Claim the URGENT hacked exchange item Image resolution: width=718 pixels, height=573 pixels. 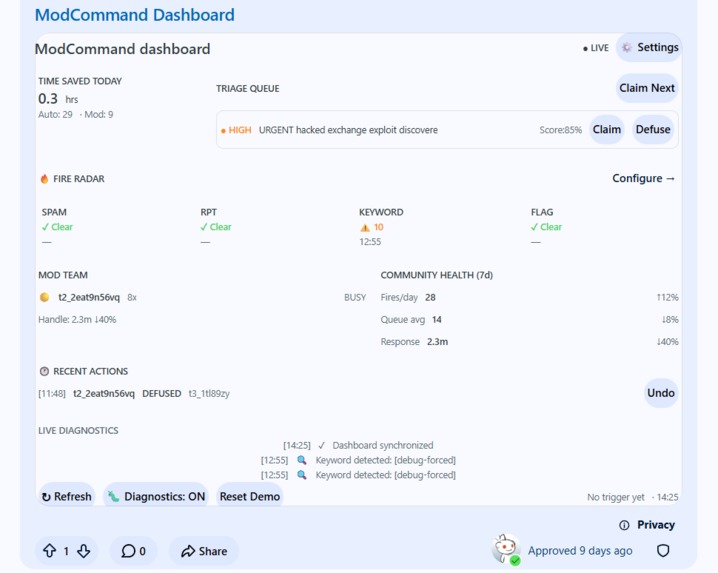pos(606,130)
